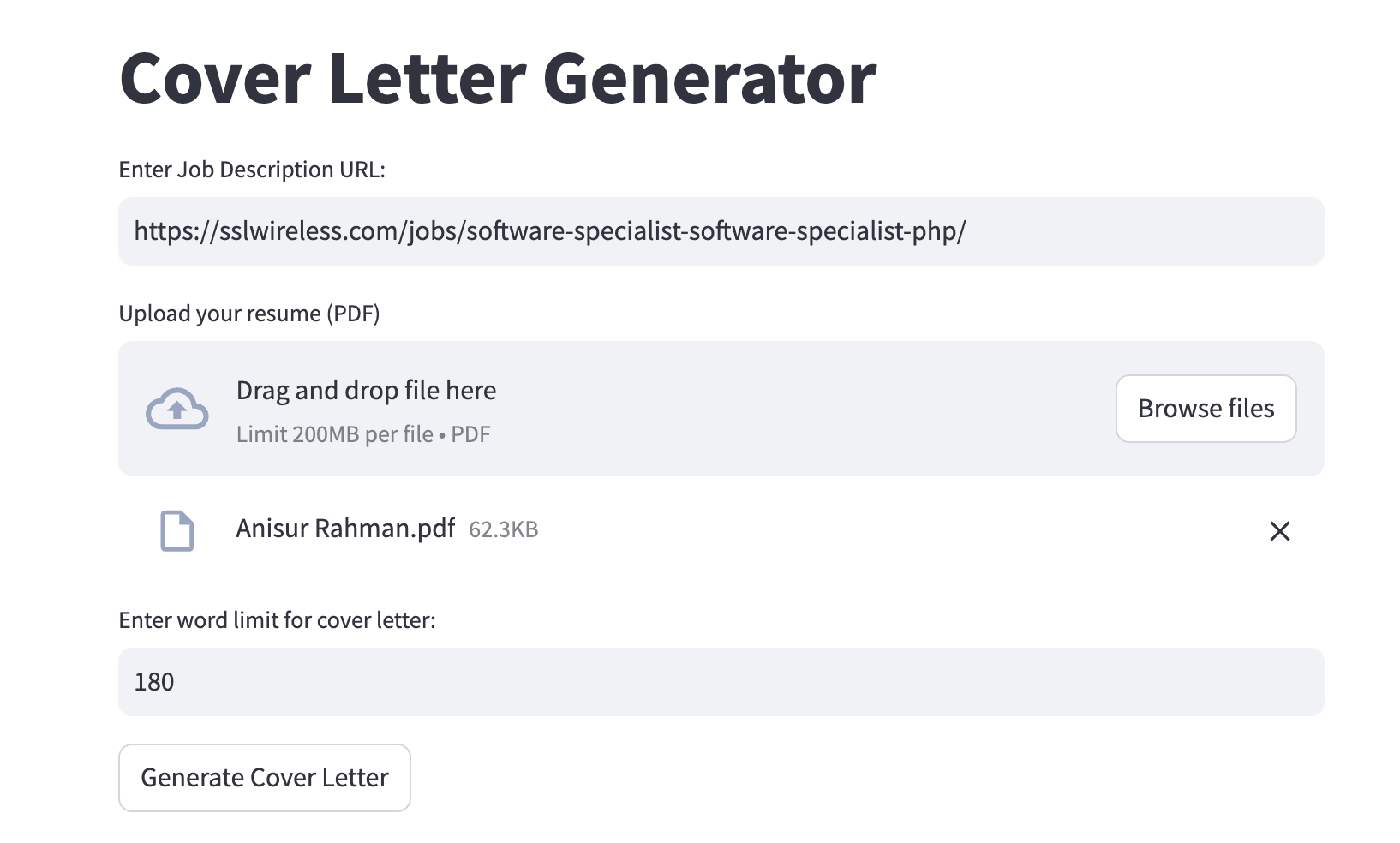Click the 180 value in word limit
The width and height of the screenshot is (1400, 843).
coord(154,682)
